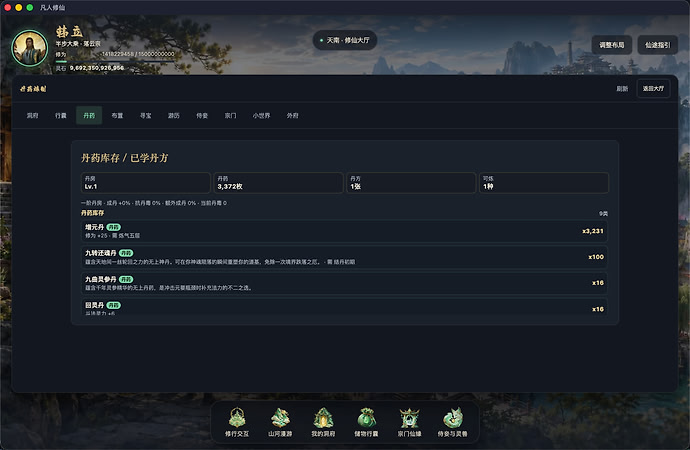Switch to the 洞府 tab
Screen dimensions: 690x450
[x=33, y=116]
